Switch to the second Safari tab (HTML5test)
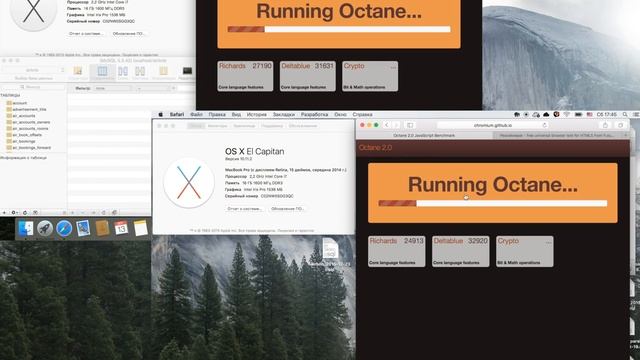 [557, 135]
